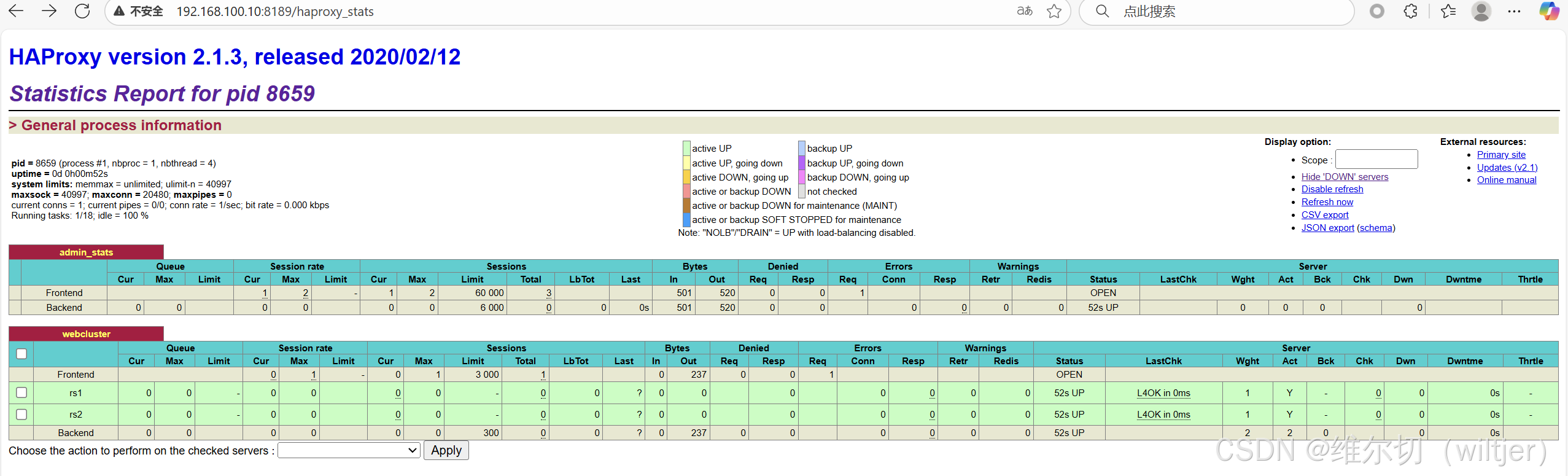Click the address bar URL

click(x=275, y=12)
